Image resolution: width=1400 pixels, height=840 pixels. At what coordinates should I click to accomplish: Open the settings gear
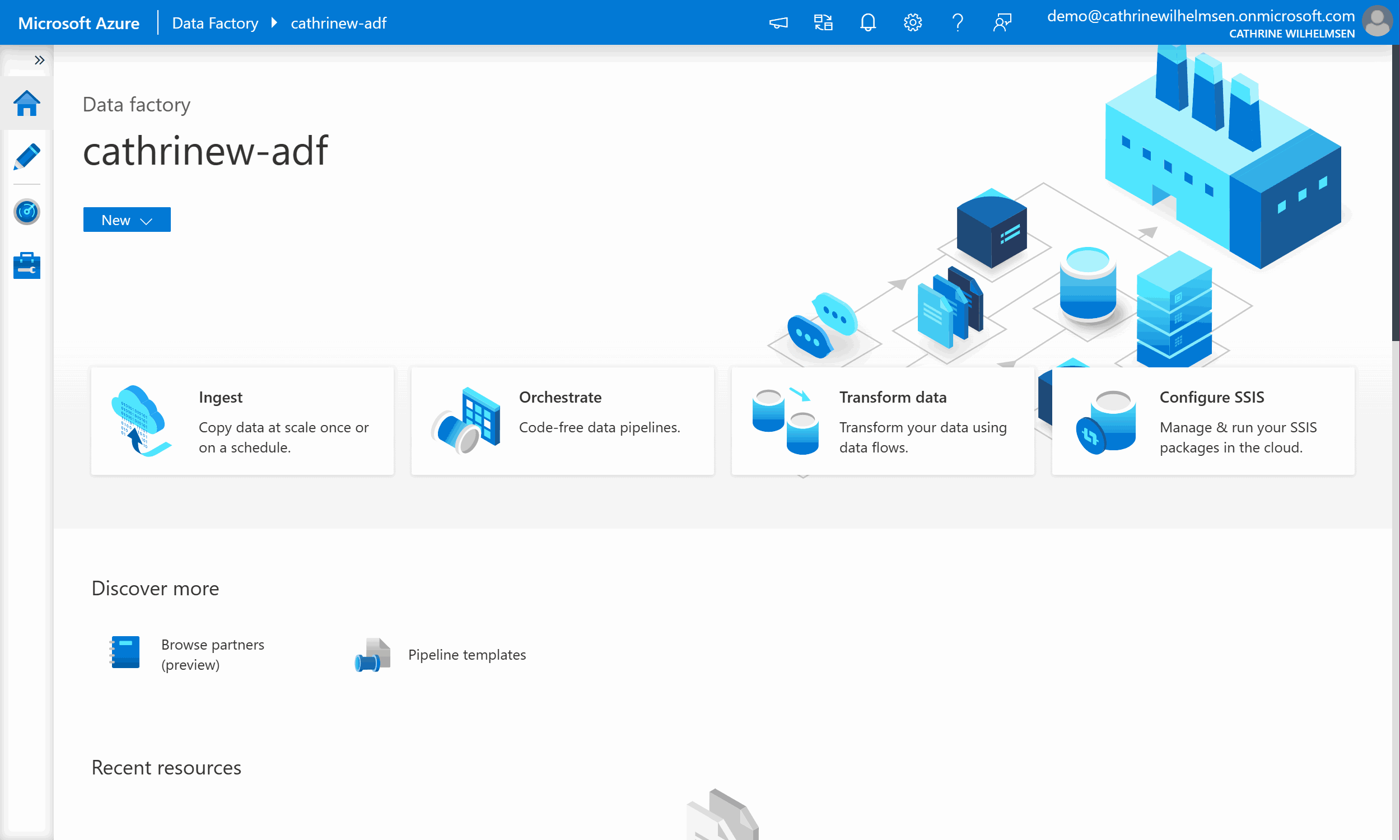click(912, 22)
